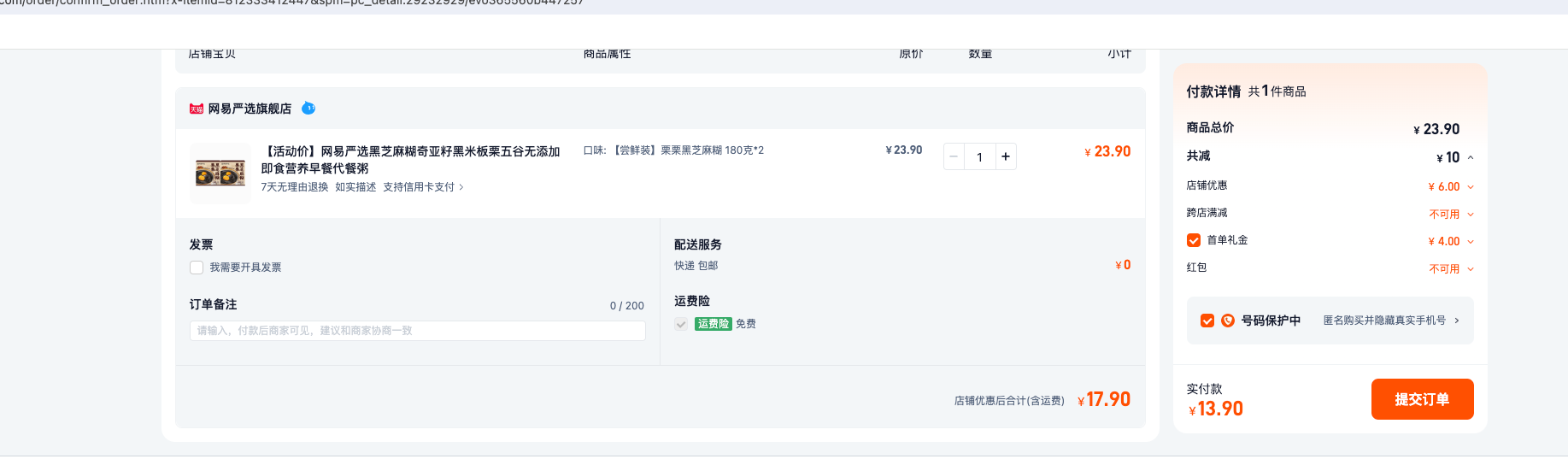Click the 快递 包邮 delivery text
Screen dimensions: 1568x459
696,266
